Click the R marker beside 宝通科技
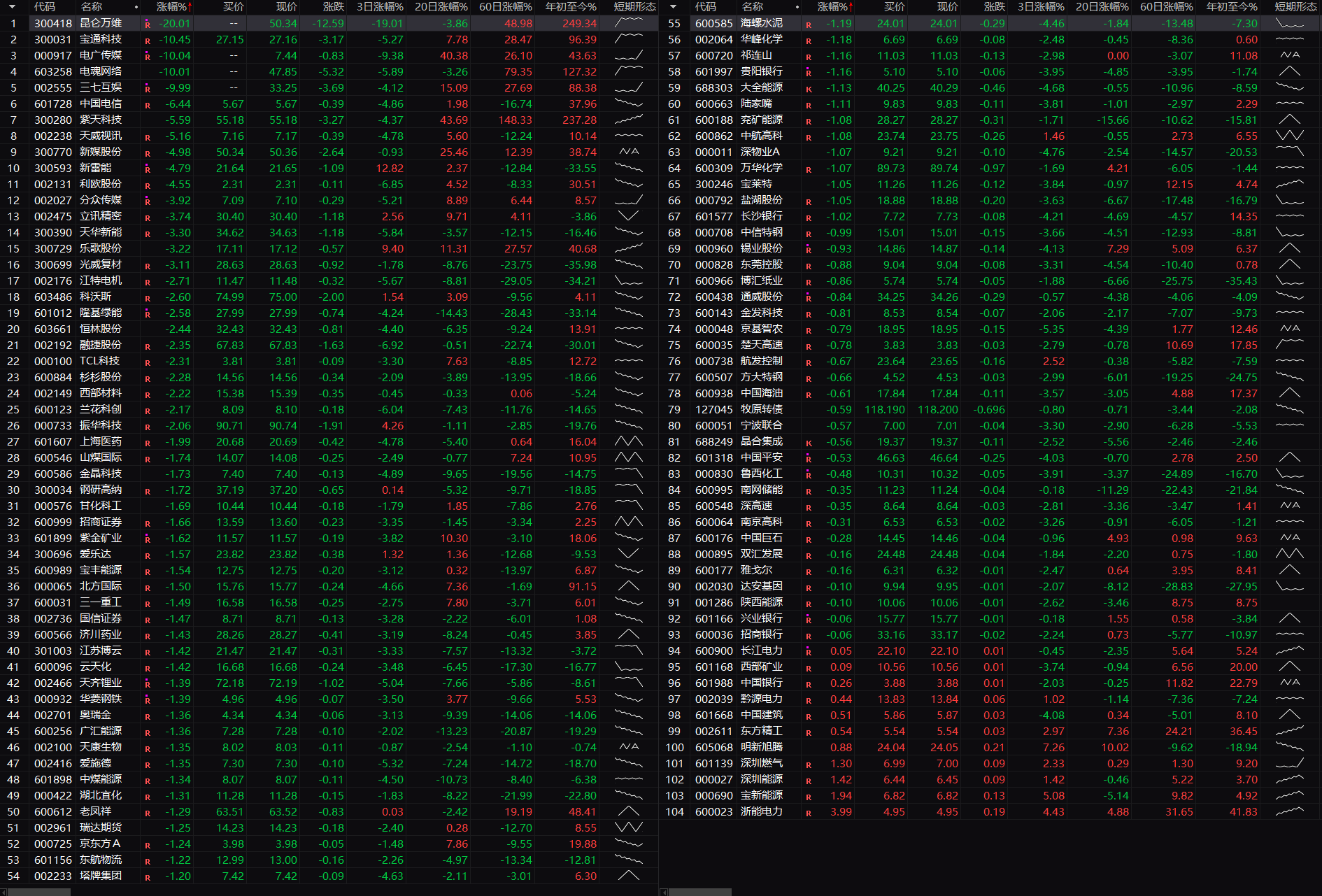The height and width of the screenshot is (896, 1322). pos(148,41)
